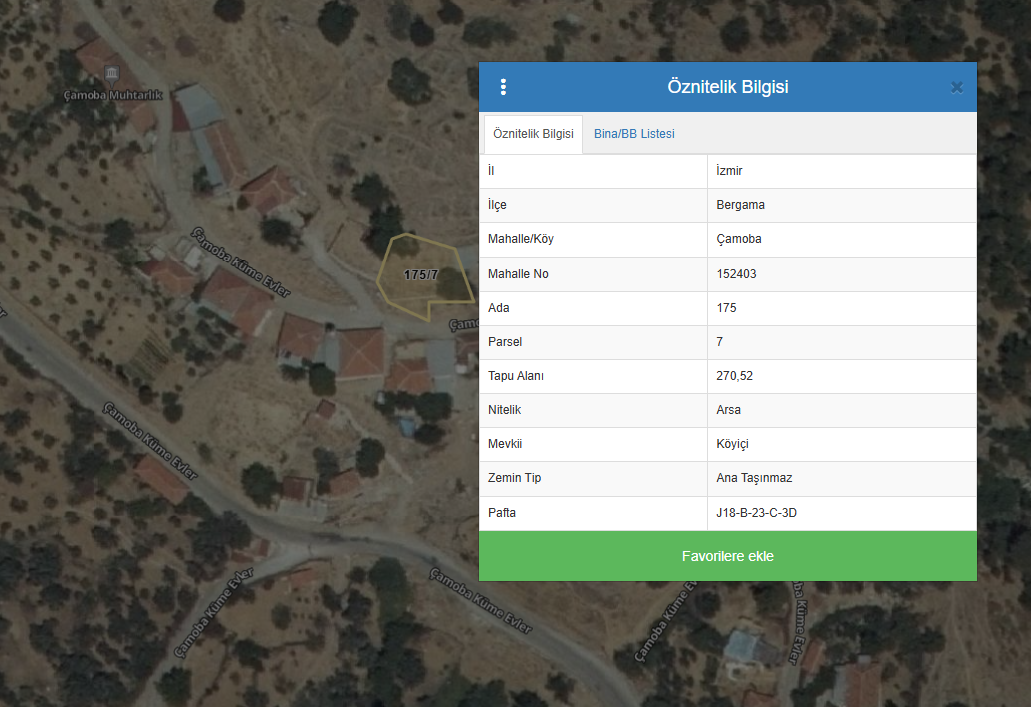Click the Tapu Alanı field label

[515, 376]
